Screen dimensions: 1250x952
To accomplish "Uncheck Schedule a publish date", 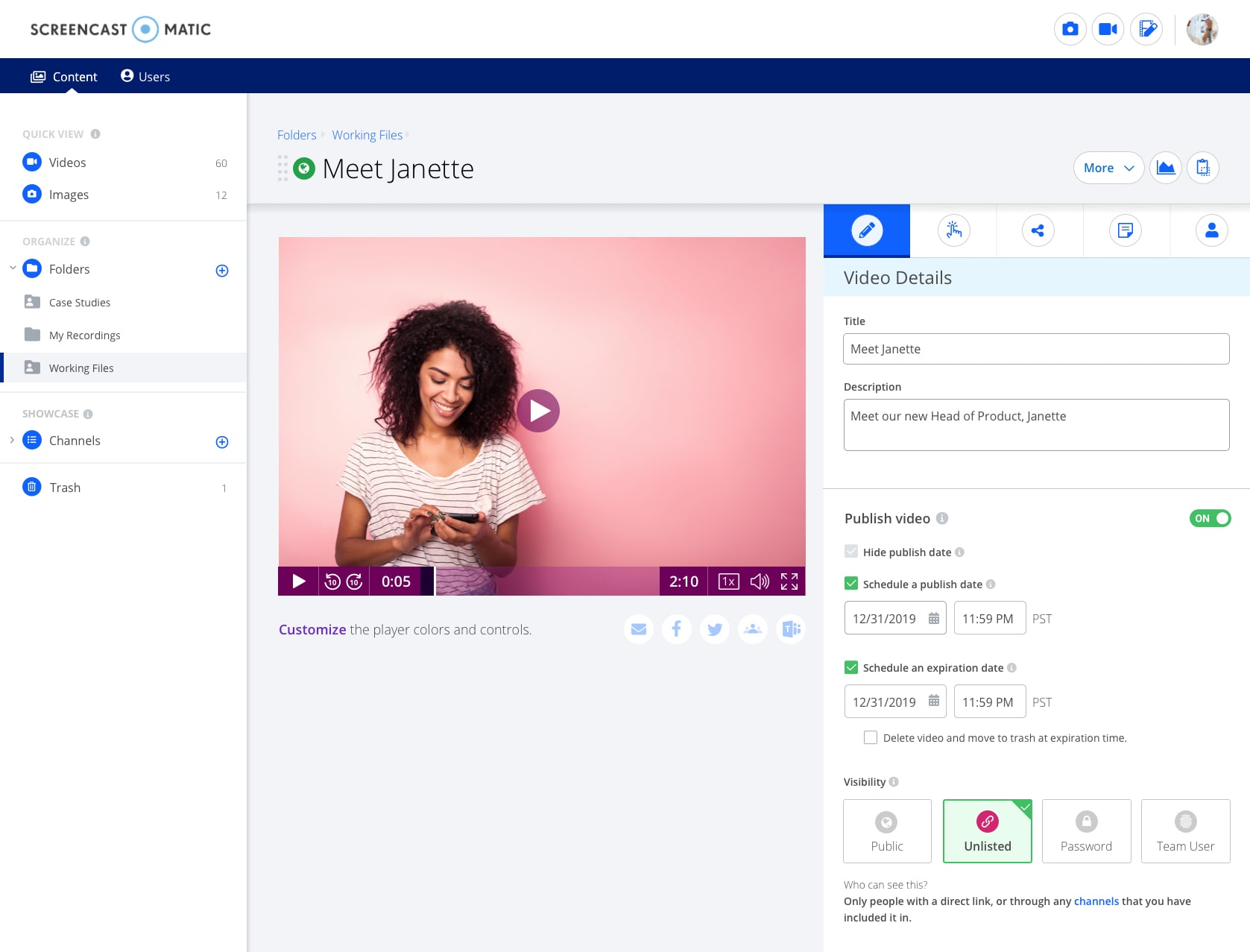I will point(851,584).
